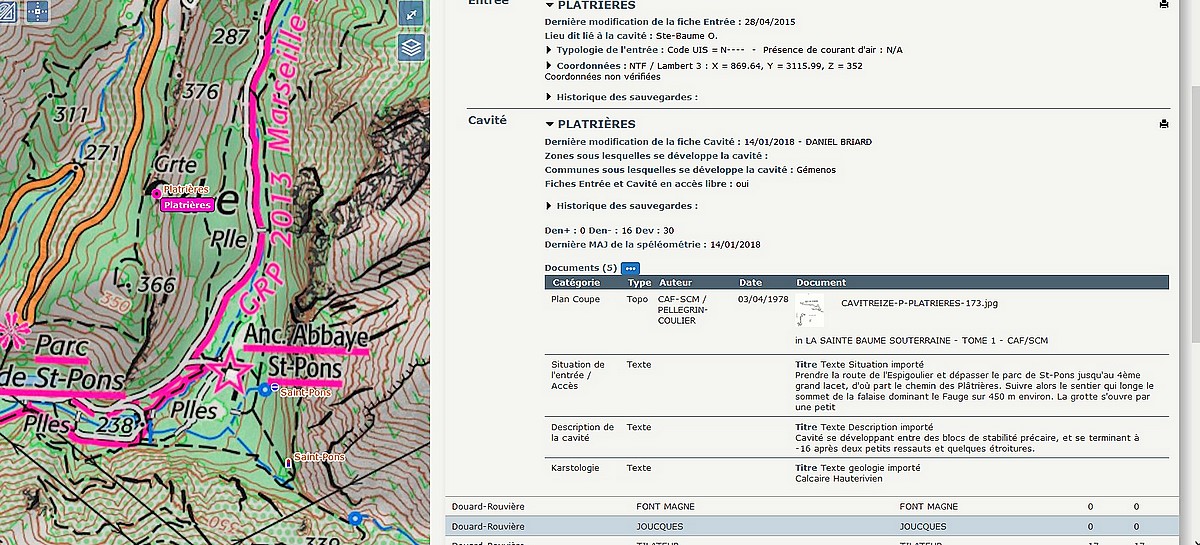Expand Cavité Historique des sauvegardes
Image resolution: width=1200 pixels, height=545 pixels.
click(549, 206)
